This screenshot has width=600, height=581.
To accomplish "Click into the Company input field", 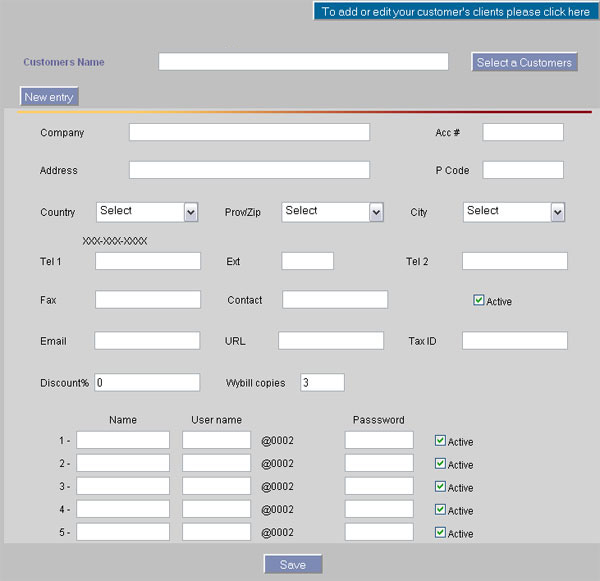I will coord(249,132).
